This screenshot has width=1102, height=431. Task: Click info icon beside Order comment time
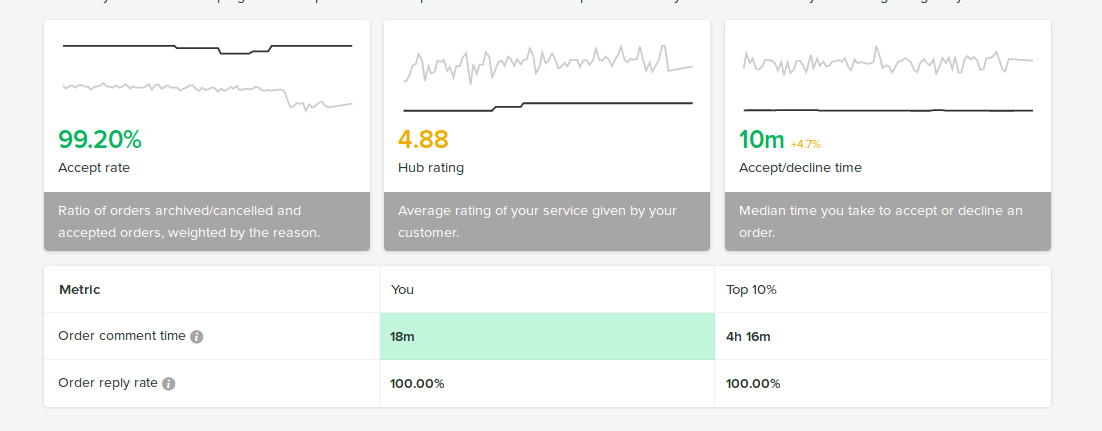[x=197, y=337]
